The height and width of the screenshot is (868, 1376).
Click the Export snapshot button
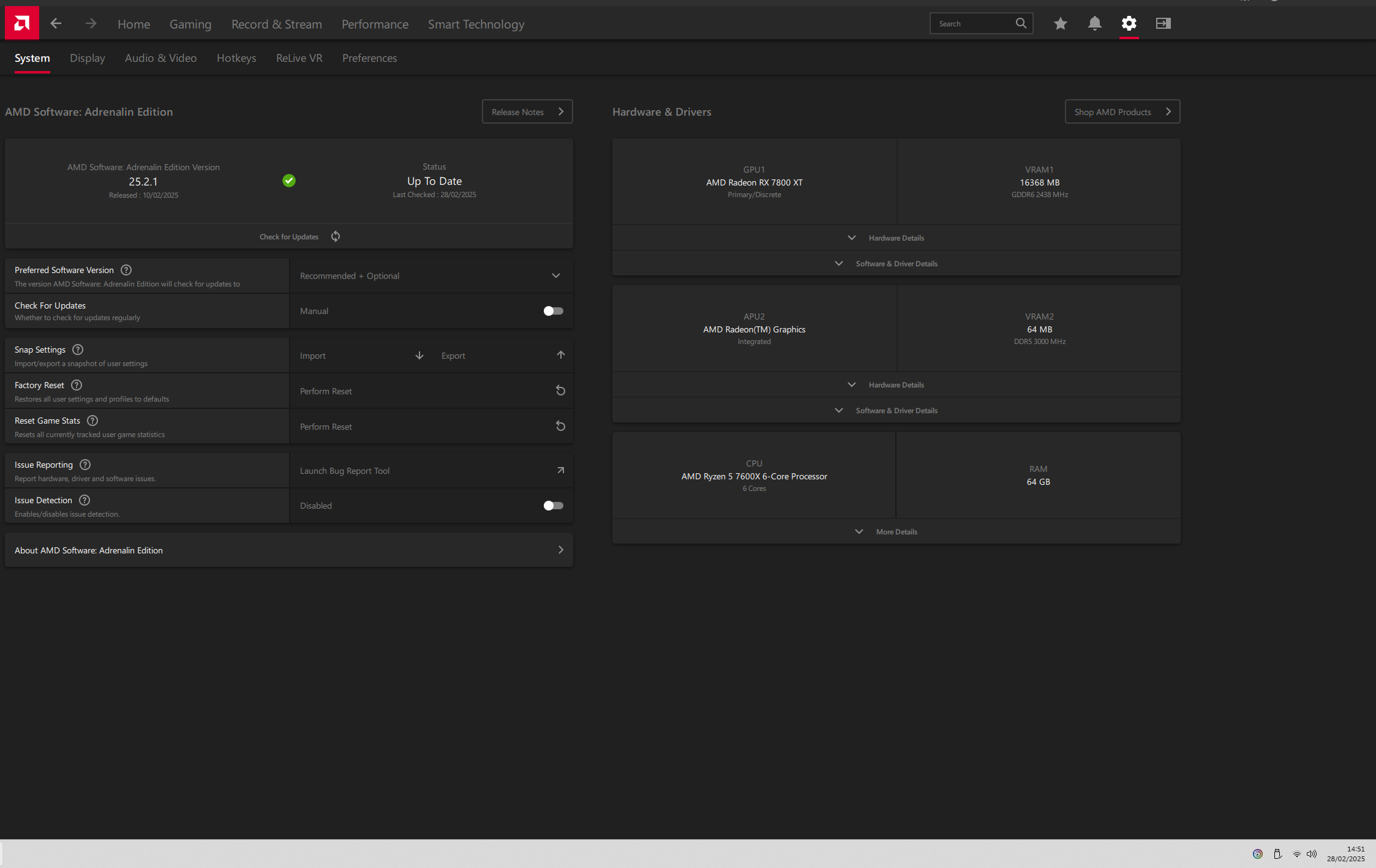[502, 355]
